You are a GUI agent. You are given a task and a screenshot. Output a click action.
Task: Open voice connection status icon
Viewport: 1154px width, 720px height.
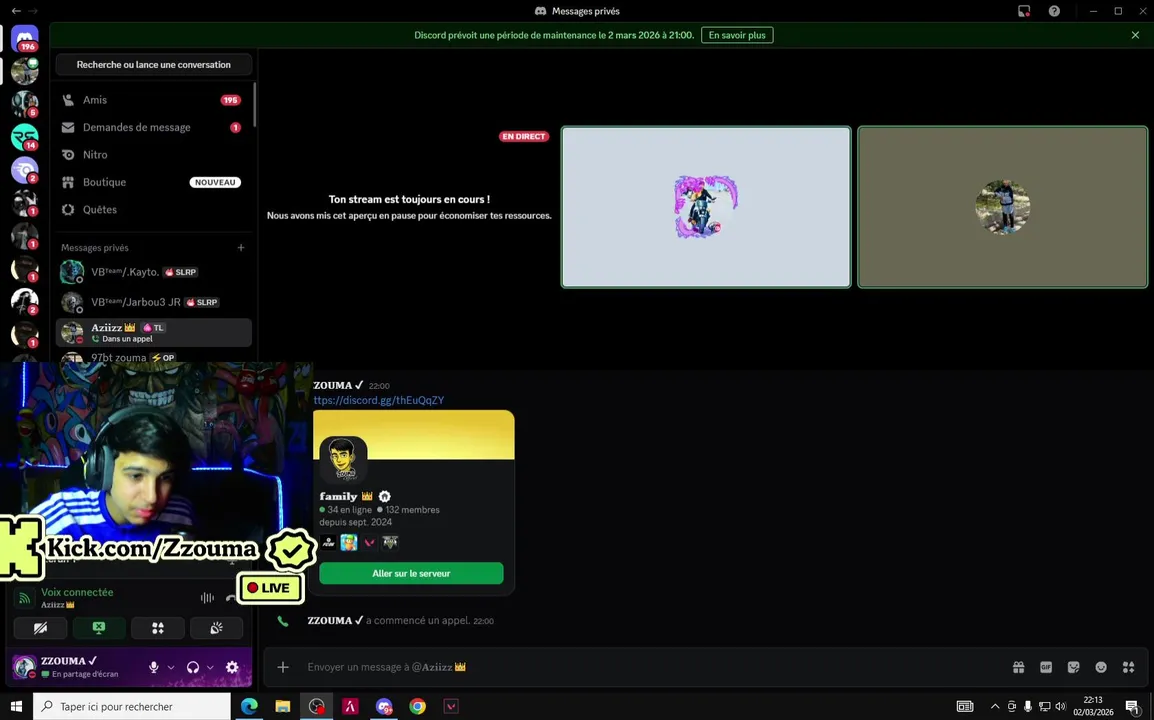click(24, 599)
